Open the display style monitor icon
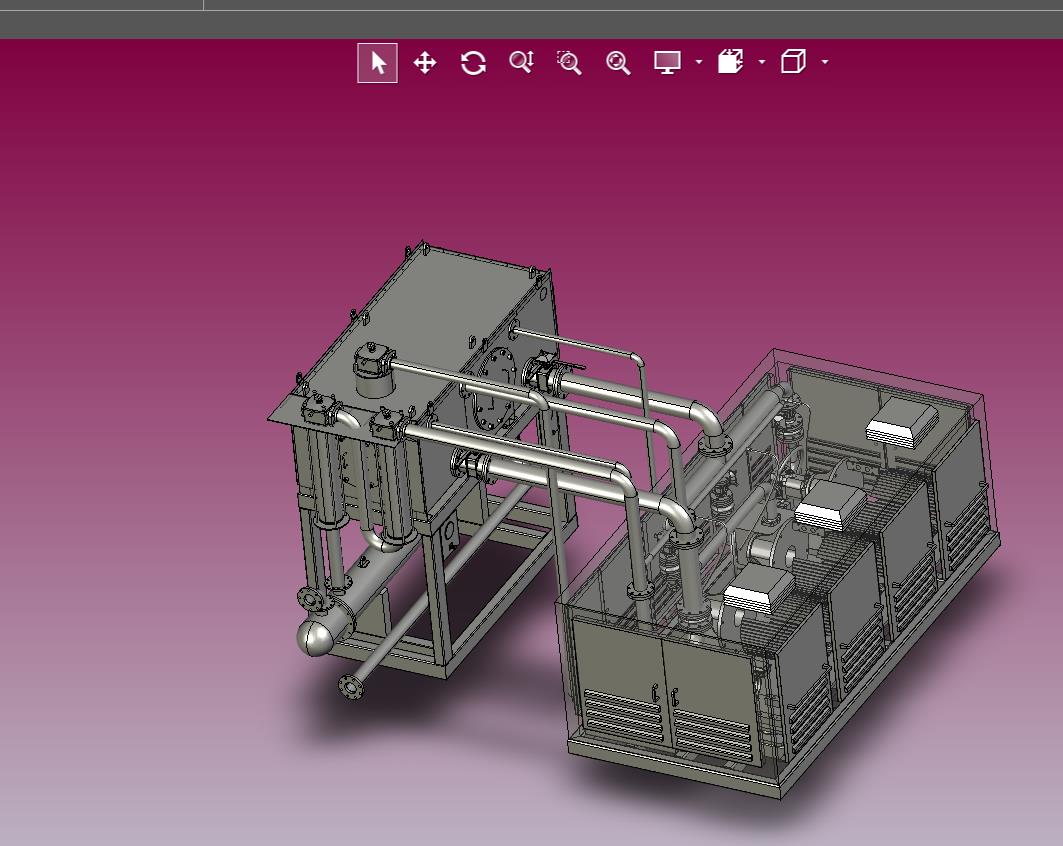1063x846 pixels. click(x=667, y=62)
